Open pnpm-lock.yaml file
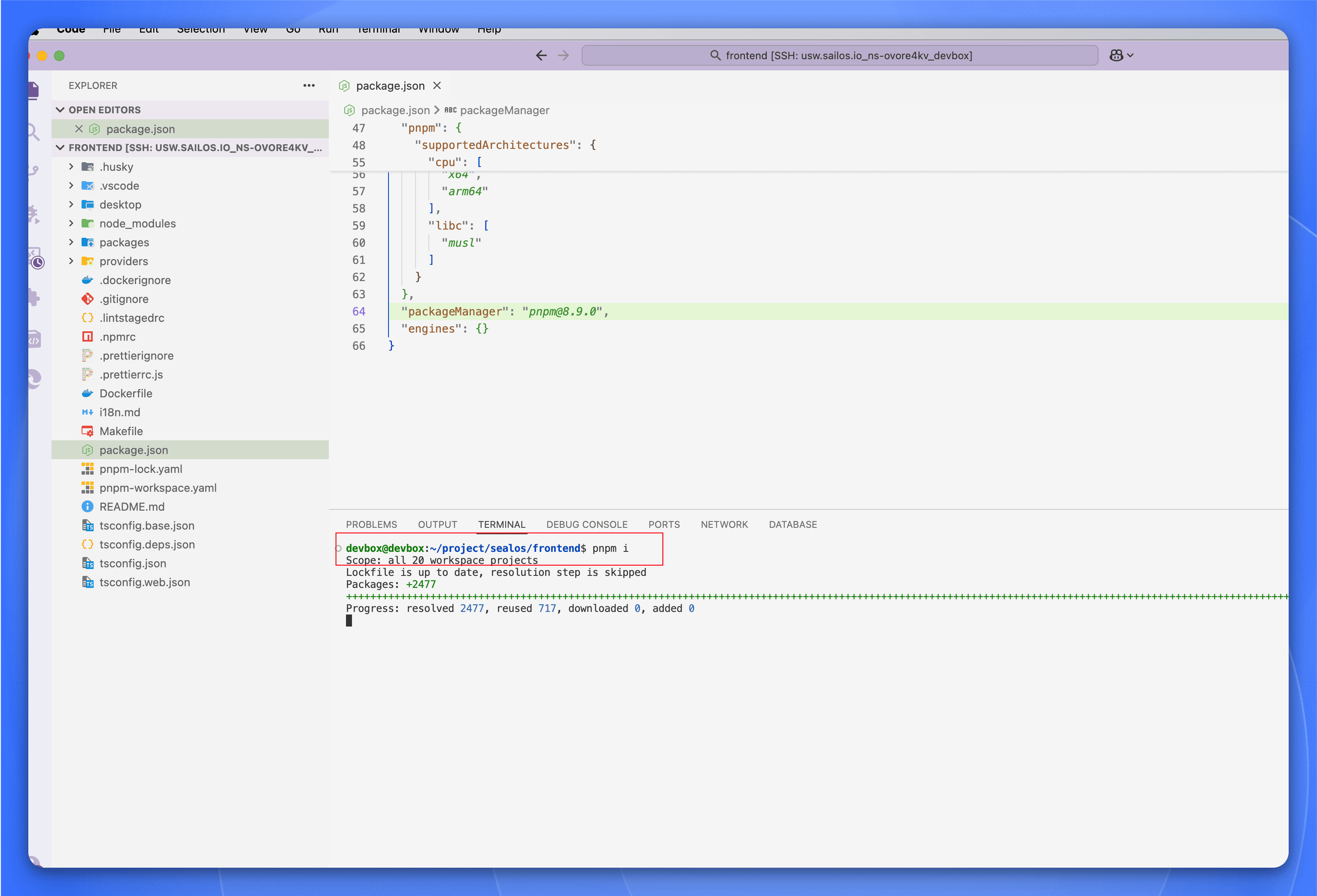 [x=140, y=469]
